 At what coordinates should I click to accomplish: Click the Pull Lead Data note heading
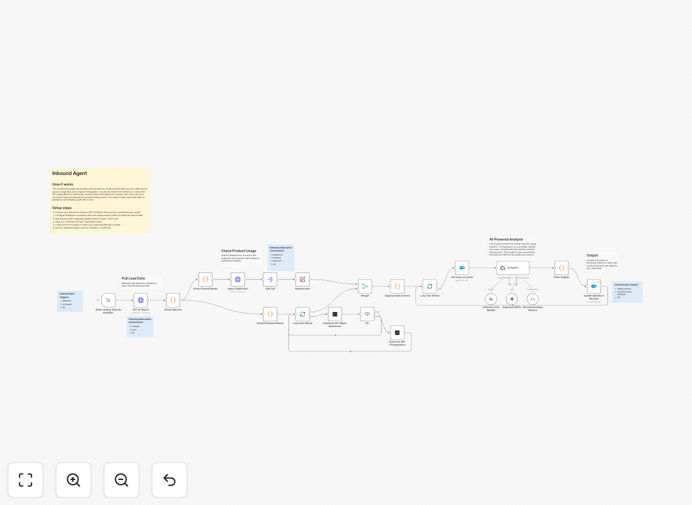pos(133,279)
